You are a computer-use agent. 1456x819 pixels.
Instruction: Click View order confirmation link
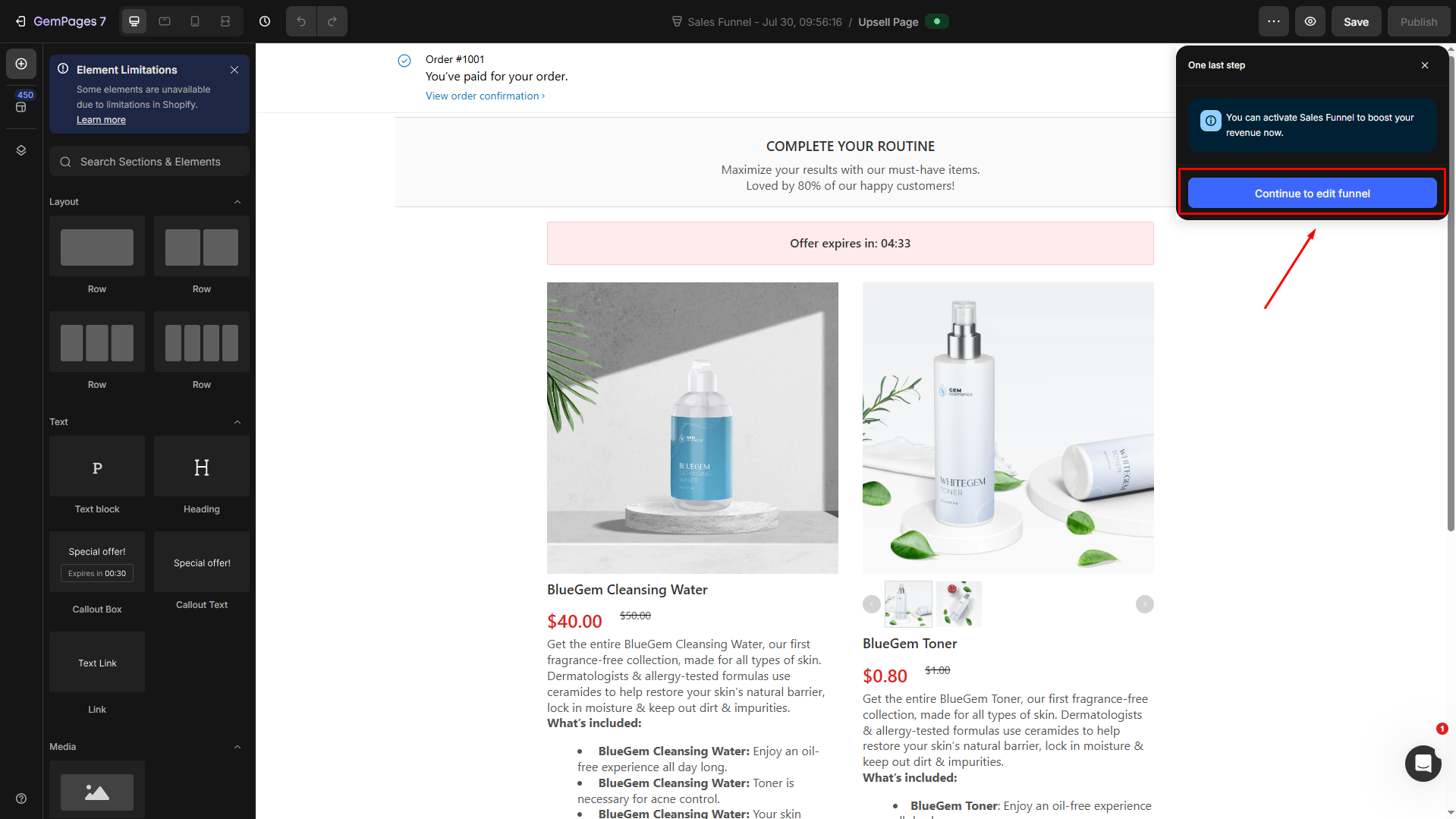pyautogui.click(x=485, y=96)
